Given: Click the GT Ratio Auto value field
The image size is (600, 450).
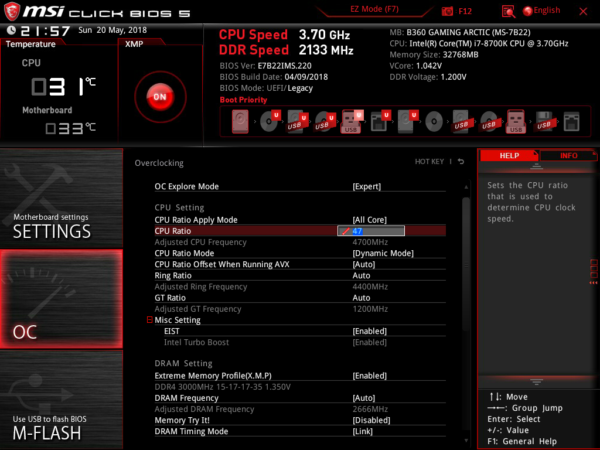Looking at the screenshot, I should [361, 298].
